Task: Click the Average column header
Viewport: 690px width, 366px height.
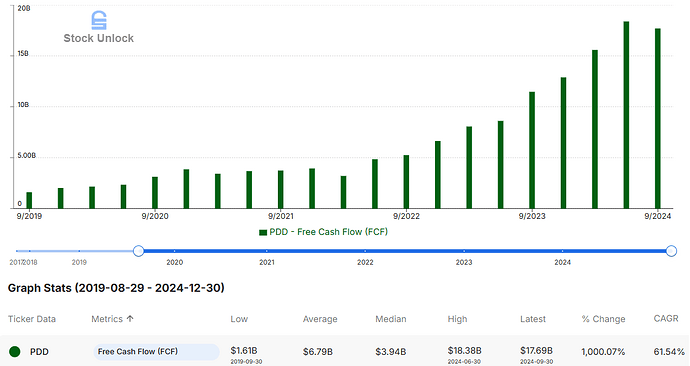Action: click(x=320, y=319)
